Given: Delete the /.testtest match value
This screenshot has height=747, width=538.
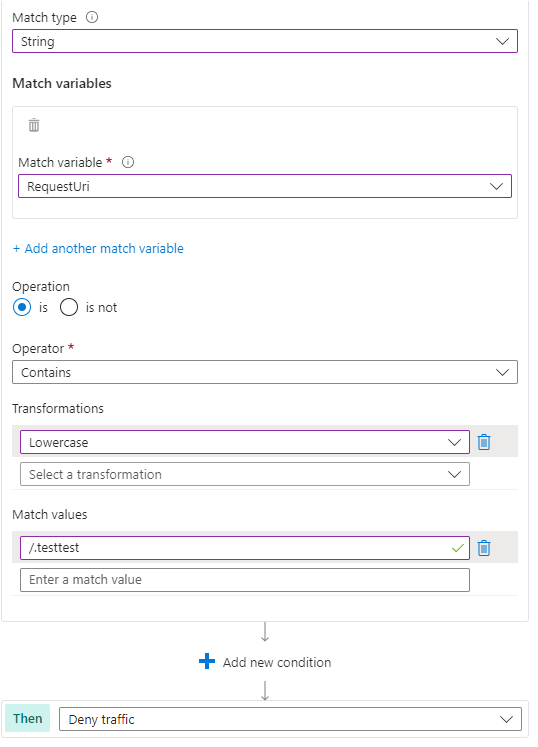Looking at the screenshot, I should coord(484,548).
